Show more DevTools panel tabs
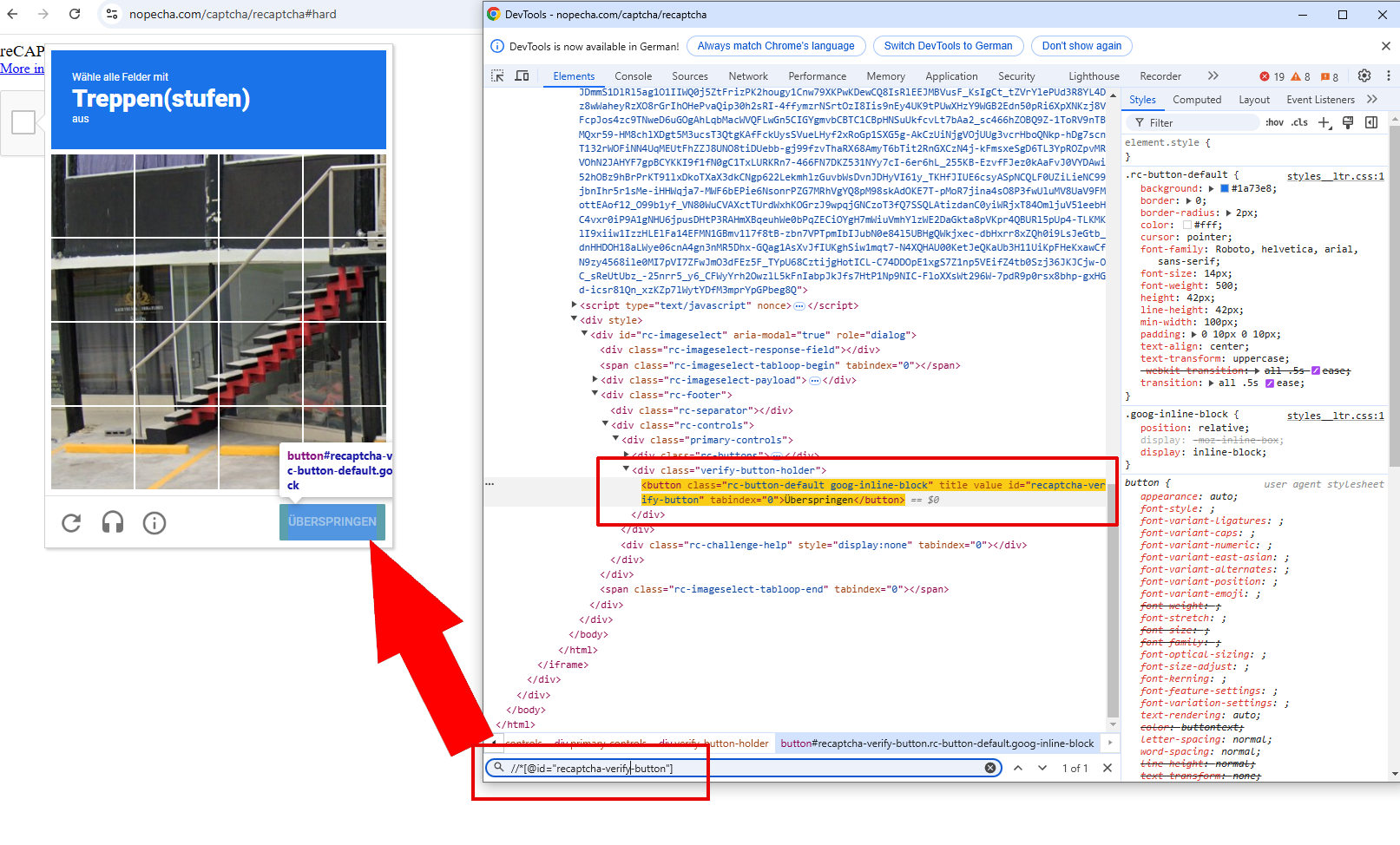 tap(1213, 76)
